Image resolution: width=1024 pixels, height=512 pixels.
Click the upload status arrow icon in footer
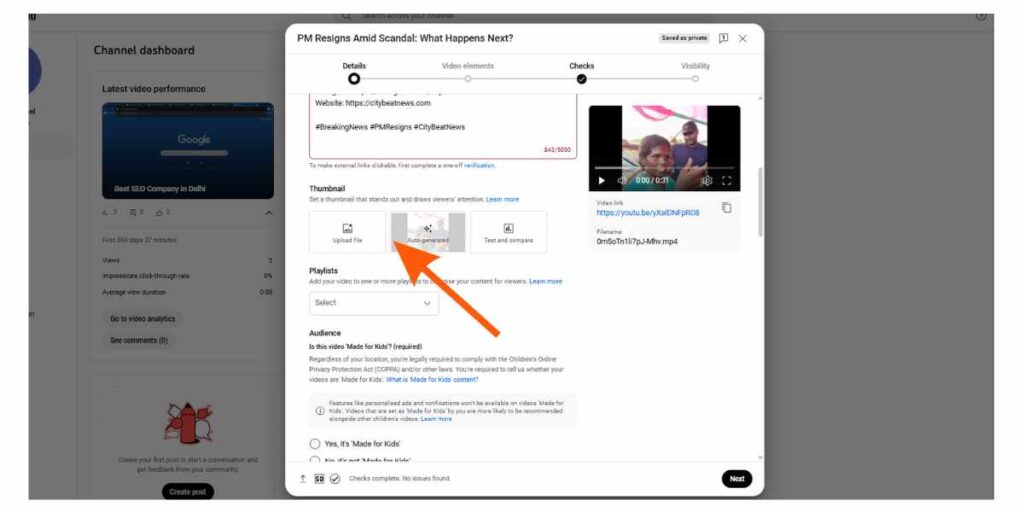302,479
